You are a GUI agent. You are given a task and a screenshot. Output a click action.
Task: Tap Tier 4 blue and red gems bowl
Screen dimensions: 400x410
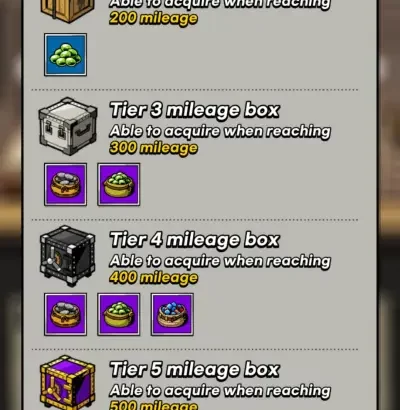click(172, 314)
